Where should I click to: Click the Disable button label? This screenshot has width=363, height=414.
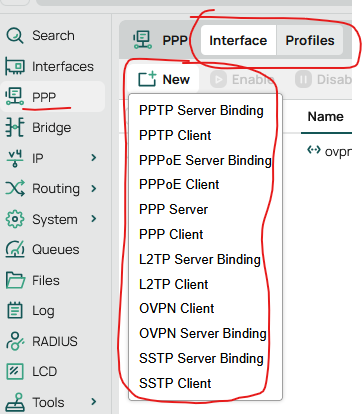tap(334, 80)
